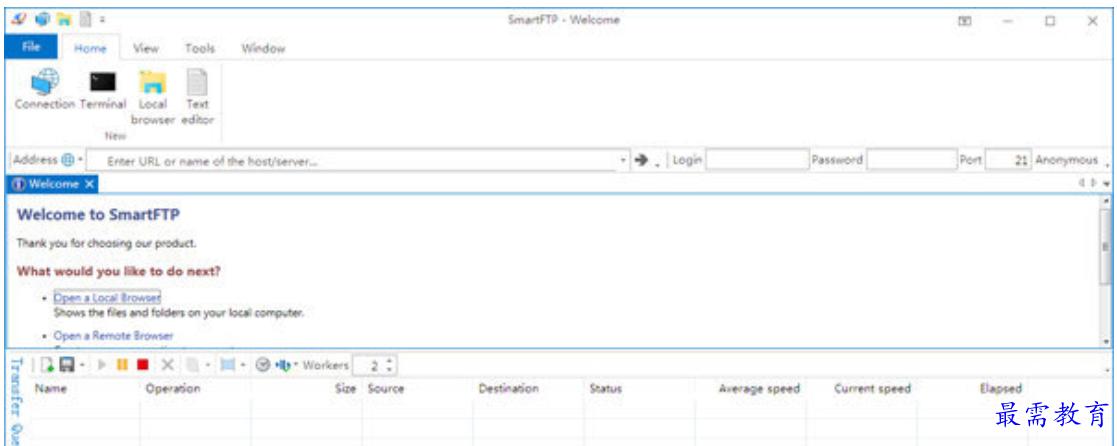Switch to the Window ribbon tab
The height and width of the screenshot is (446, 1117).
[263, 48]
